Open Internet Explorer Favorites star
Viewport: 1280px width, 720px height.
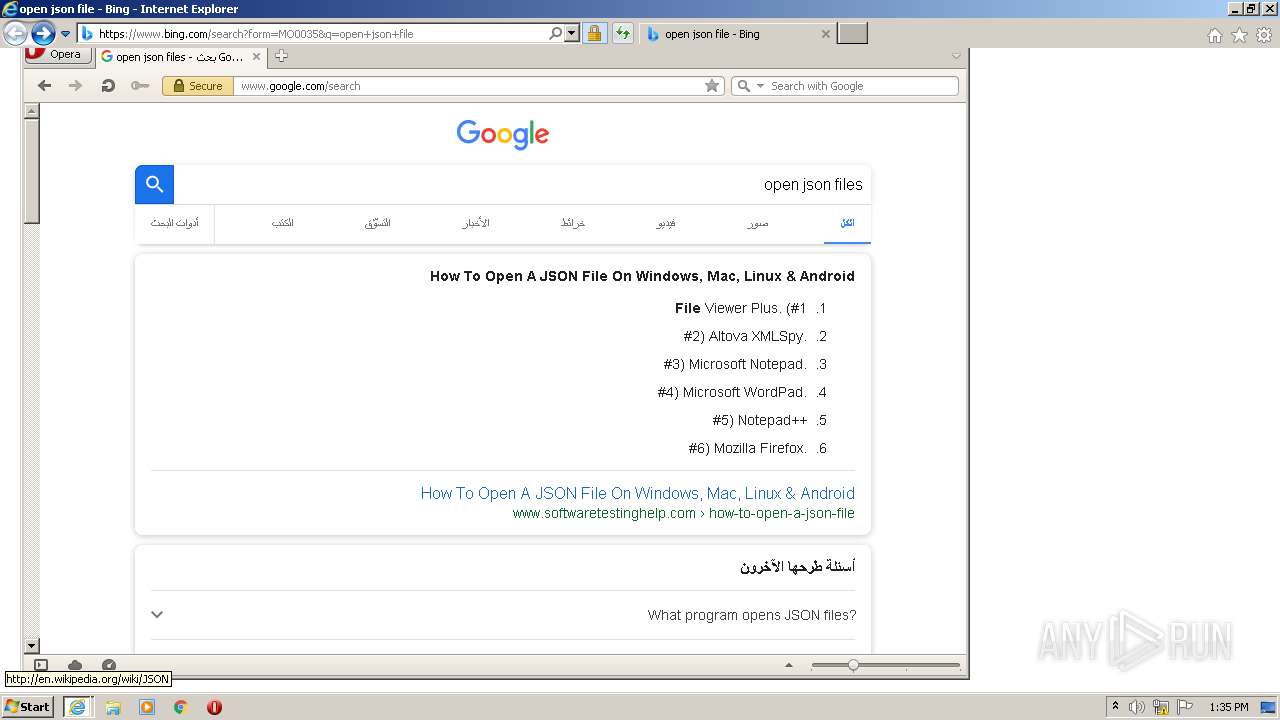pyautogui.click(x=1239, y=35)
